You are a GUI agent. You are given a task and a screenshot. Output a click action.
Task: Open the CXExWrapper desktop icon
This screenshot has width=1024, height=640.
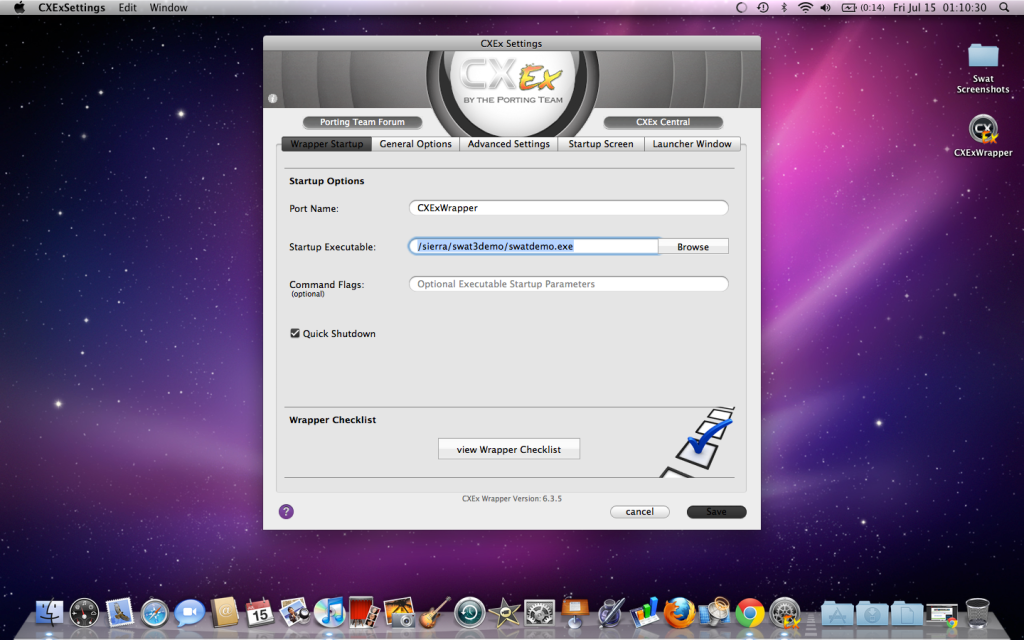(983, 136)
